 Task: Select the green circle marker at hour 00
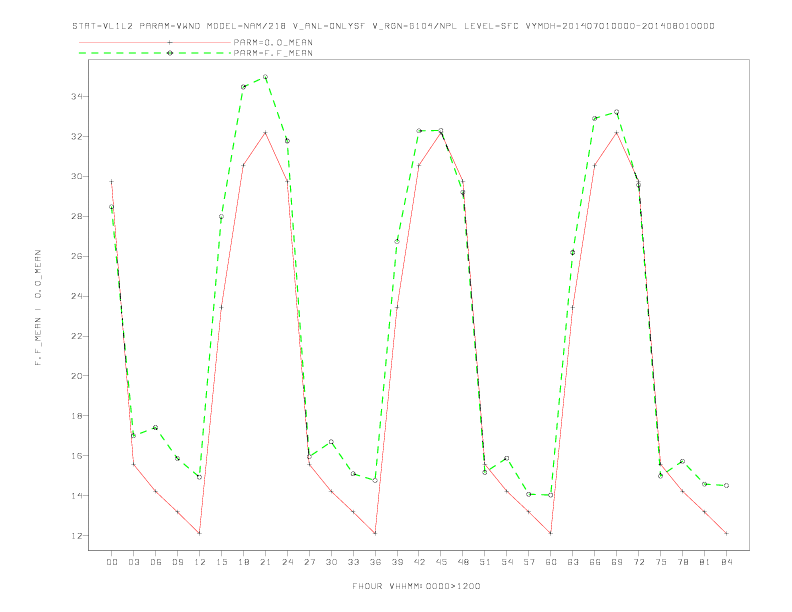click(x=111, y=207)
